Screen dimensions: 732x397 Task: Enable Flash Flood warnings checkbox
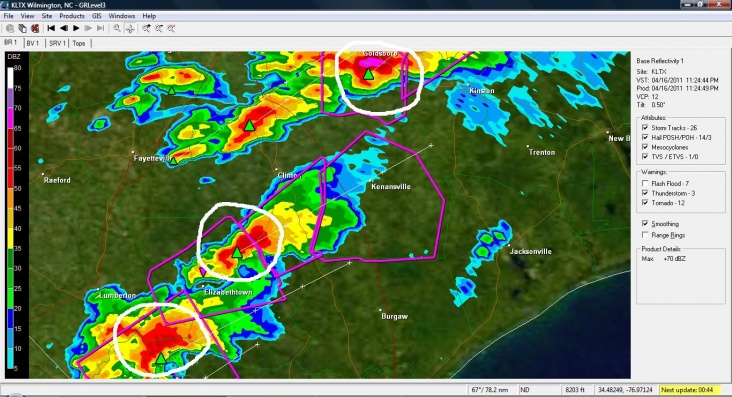[645, 184]
